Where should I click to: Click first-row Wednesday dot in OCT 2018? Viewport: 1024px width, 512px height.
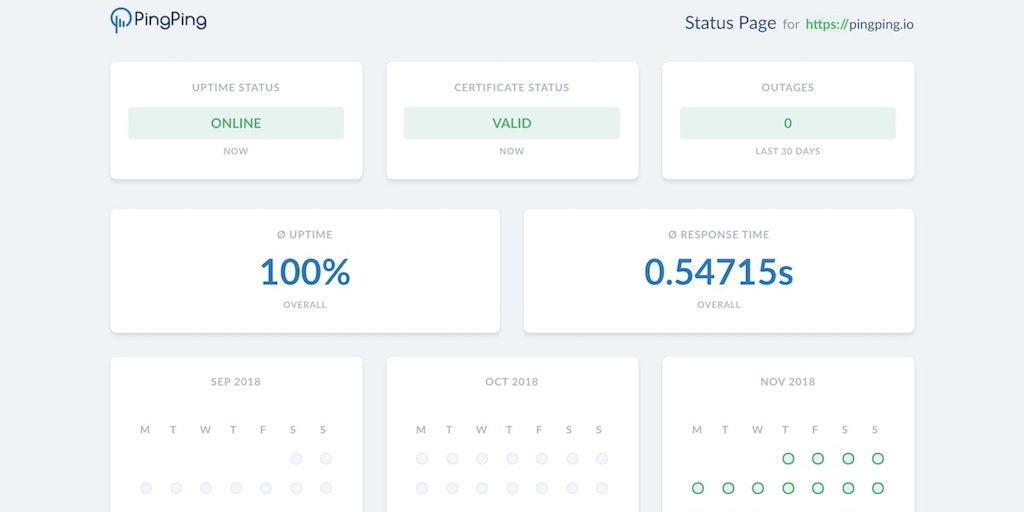[x=482, y=458]
